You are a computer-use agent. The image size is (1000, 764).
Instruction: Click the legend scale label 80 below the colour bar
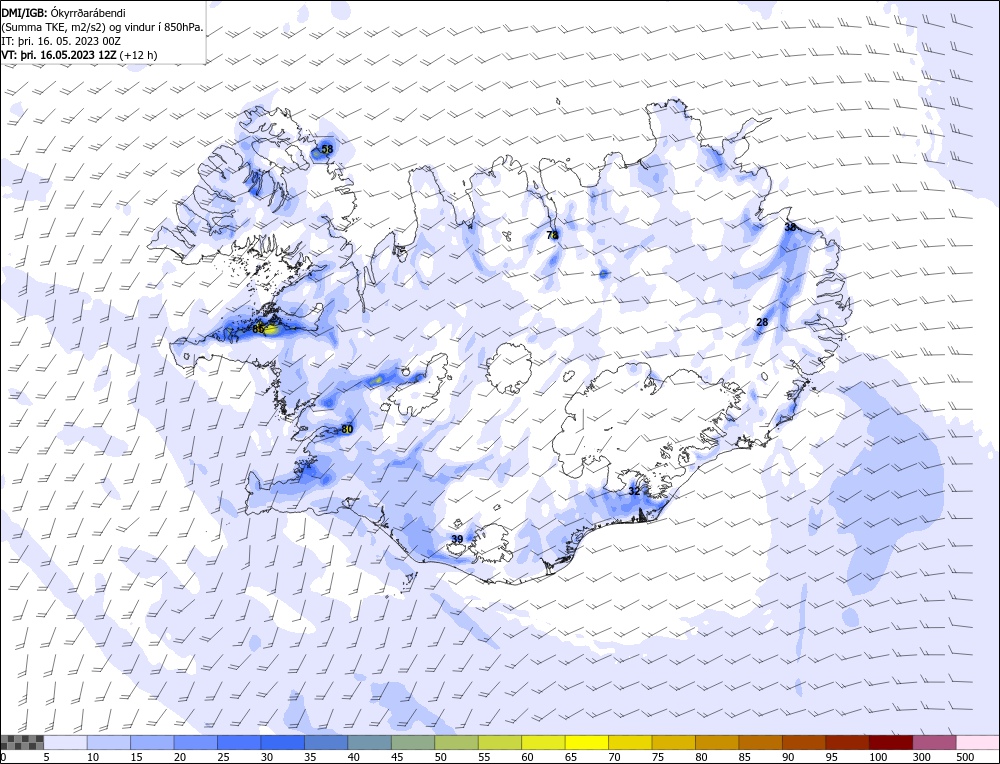[x=701, y=757]
